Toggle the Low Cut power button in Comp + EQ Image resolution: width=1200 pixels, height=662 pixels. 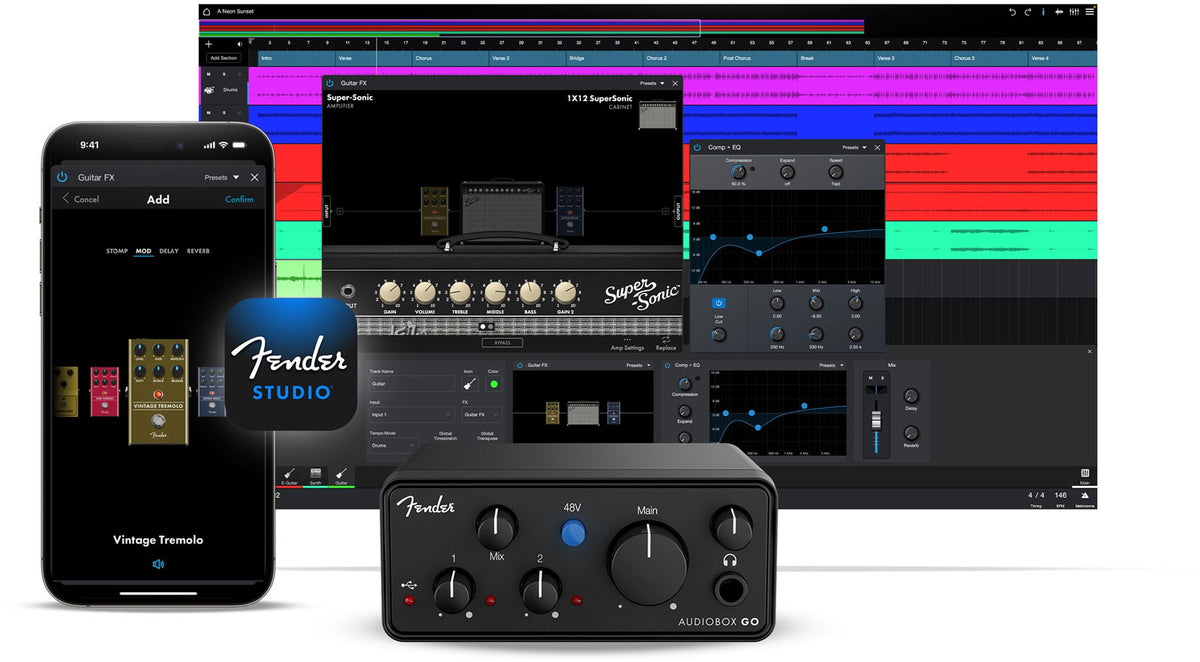point(719,302)
